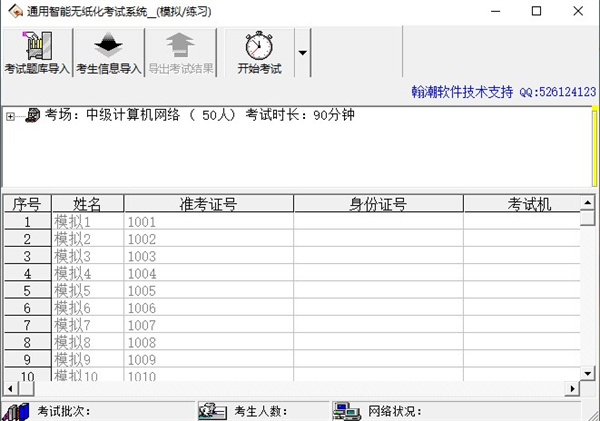Maximize the exam system window

click(x=536, y=11)
